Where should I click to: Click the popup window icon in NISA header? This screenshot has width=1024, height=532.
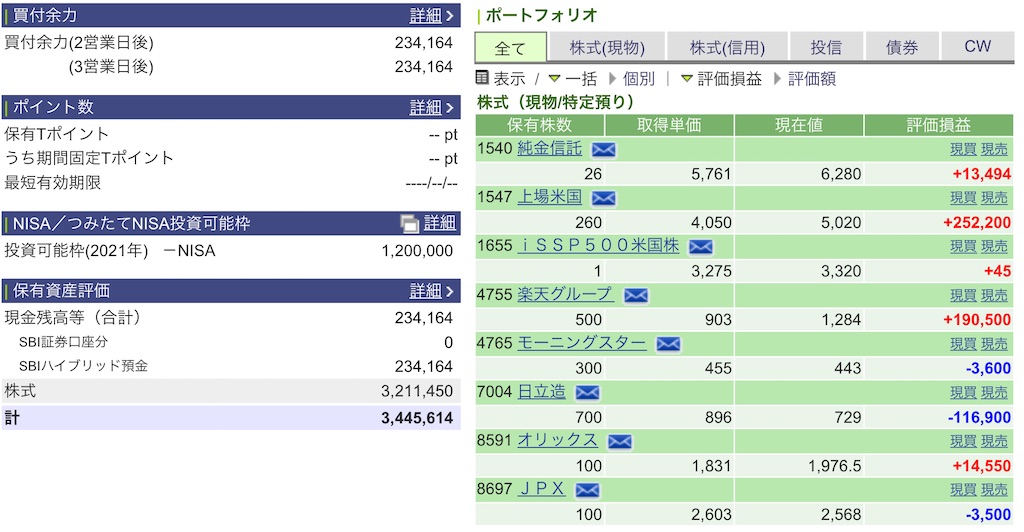click(x=409, y=224)
